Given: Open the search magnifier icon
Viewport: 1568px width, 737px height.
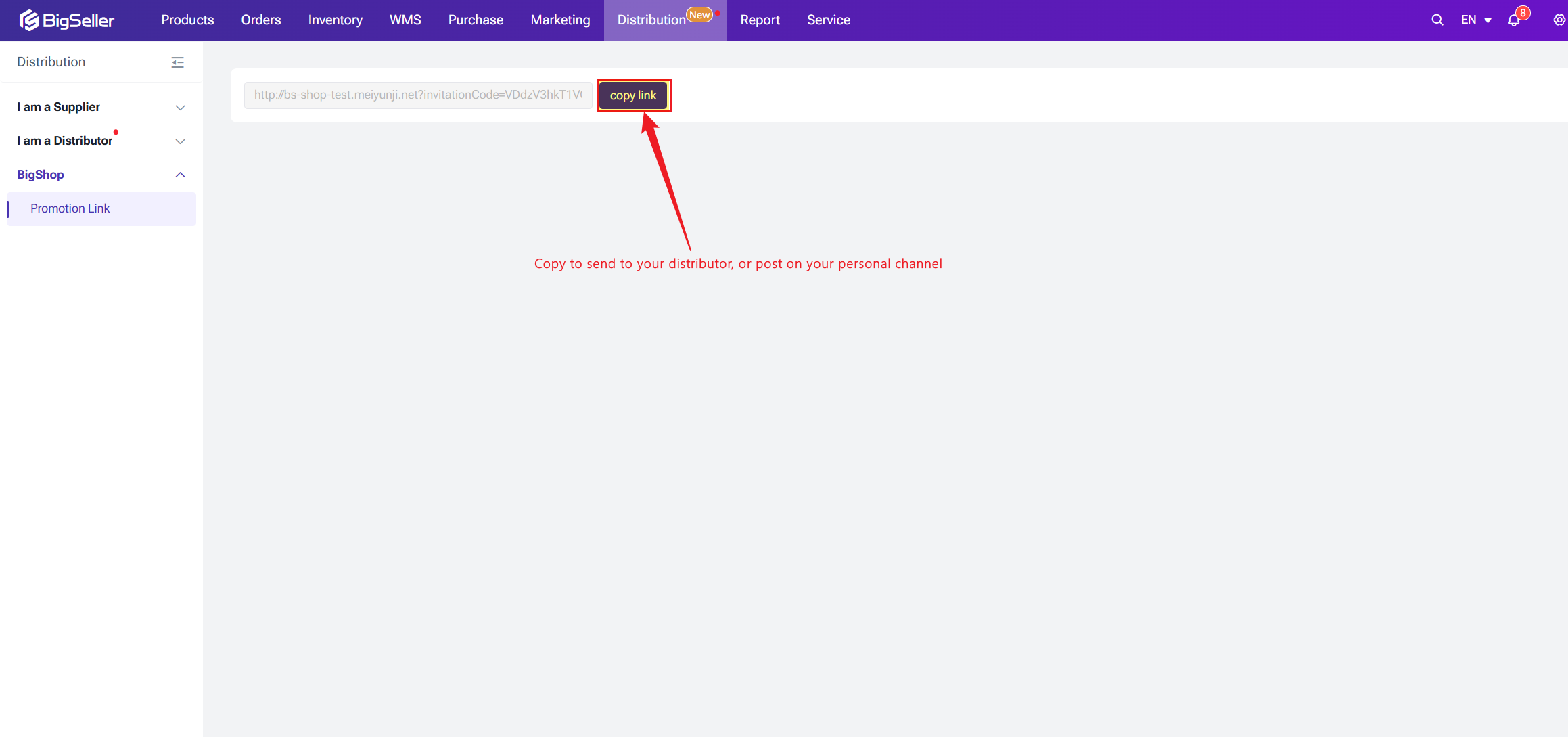Looking at the screenshot, I should click(x=1437, y=20).
